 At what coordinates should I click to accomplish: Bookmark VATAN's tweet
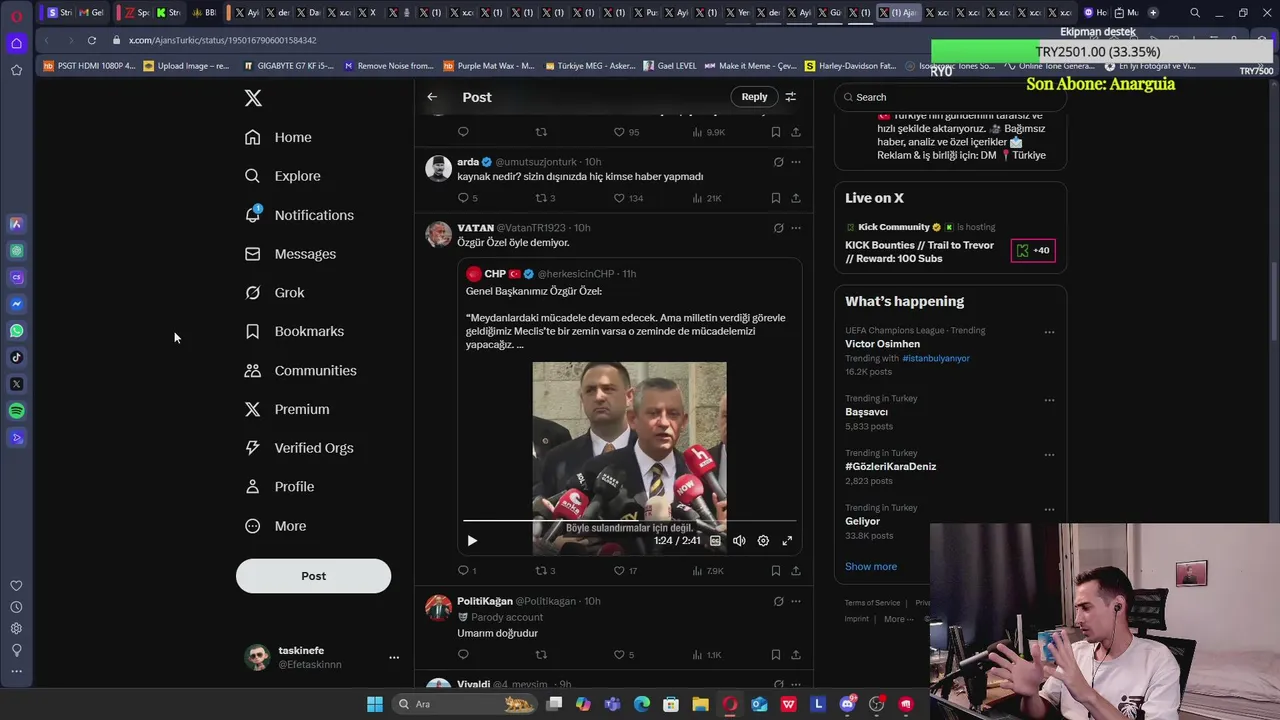click(775, 571)
